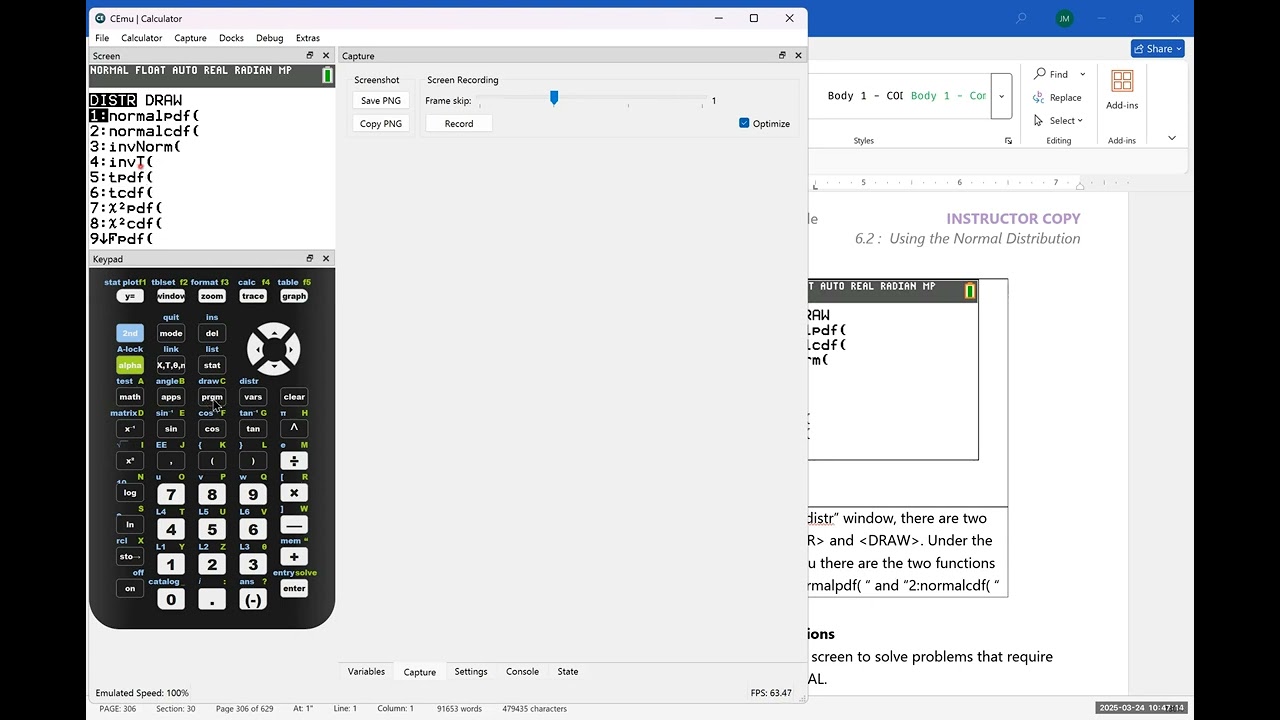Close the Keypad dock panel
1280x720 pixels.
pyautogui.click(x=326, y=259)
